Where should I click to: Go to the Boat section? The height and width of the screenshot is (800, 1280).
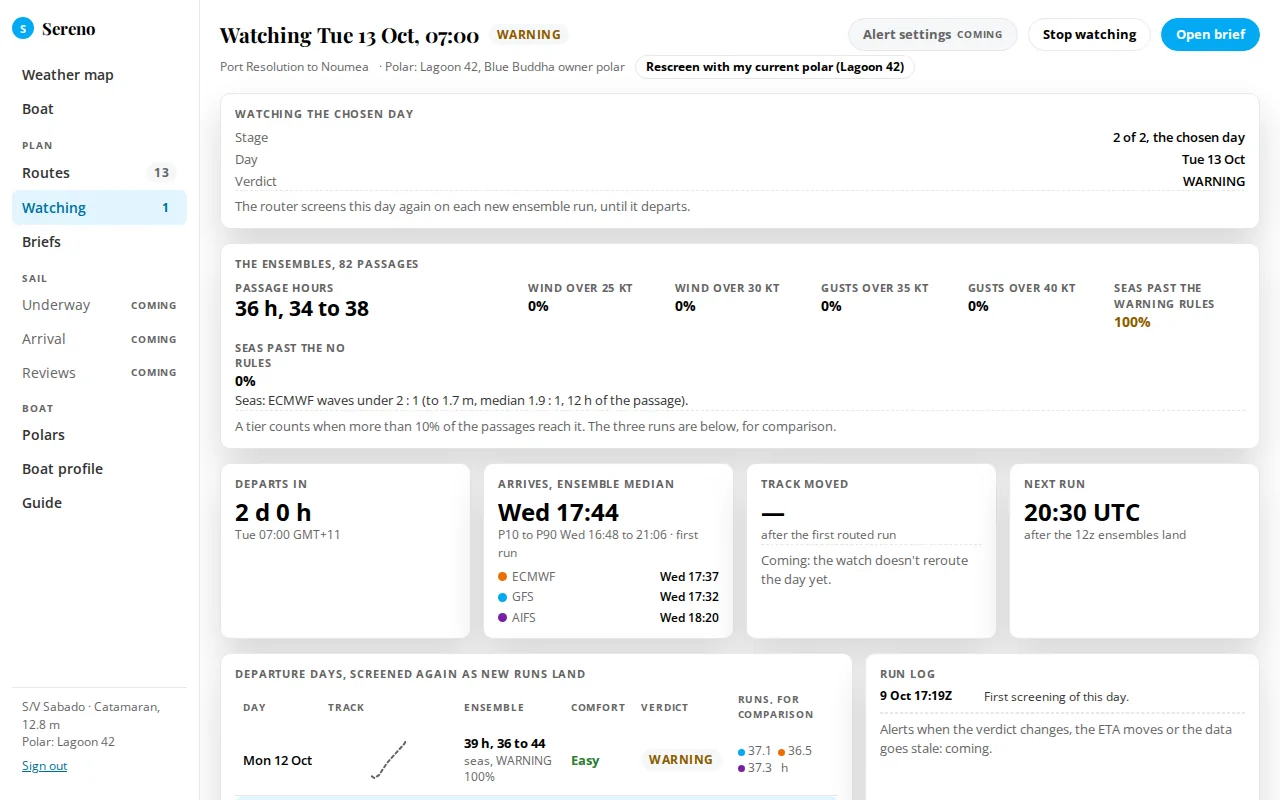click(99, 109)
